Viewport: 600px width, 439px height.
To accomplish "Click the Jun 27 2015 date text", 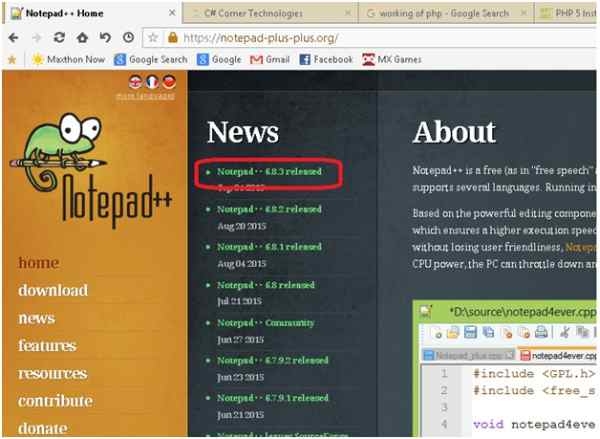I will pos(240,339).
